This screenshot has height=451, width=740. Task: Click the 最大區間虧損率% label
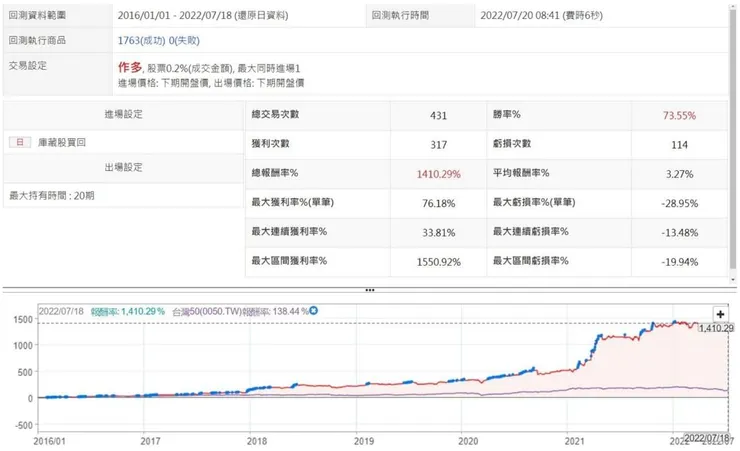pos(530,260)
